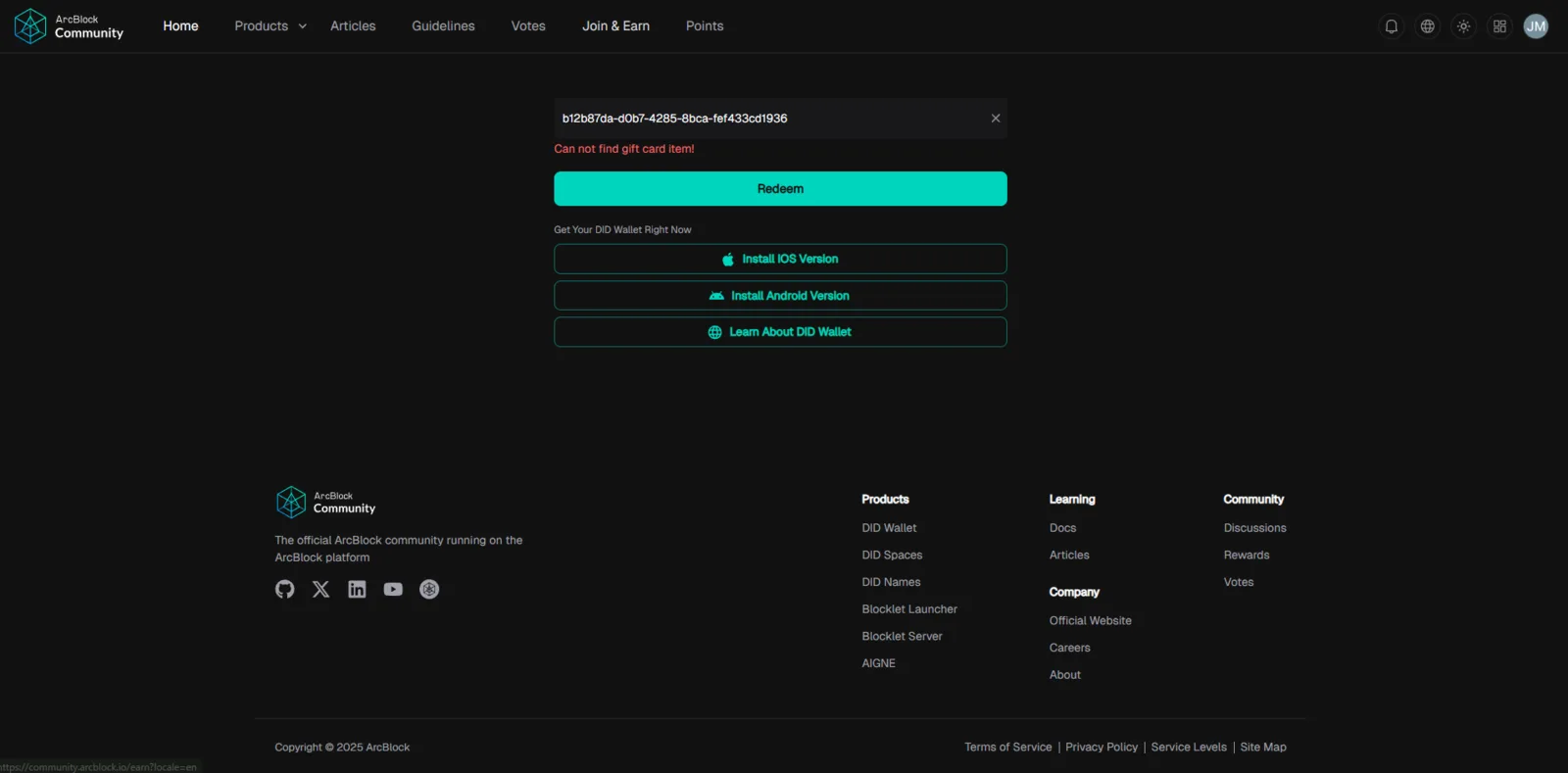Viewport: 1568px width, 773px height.
Task: Open Discussions footer link
Action: point(1254,528)
